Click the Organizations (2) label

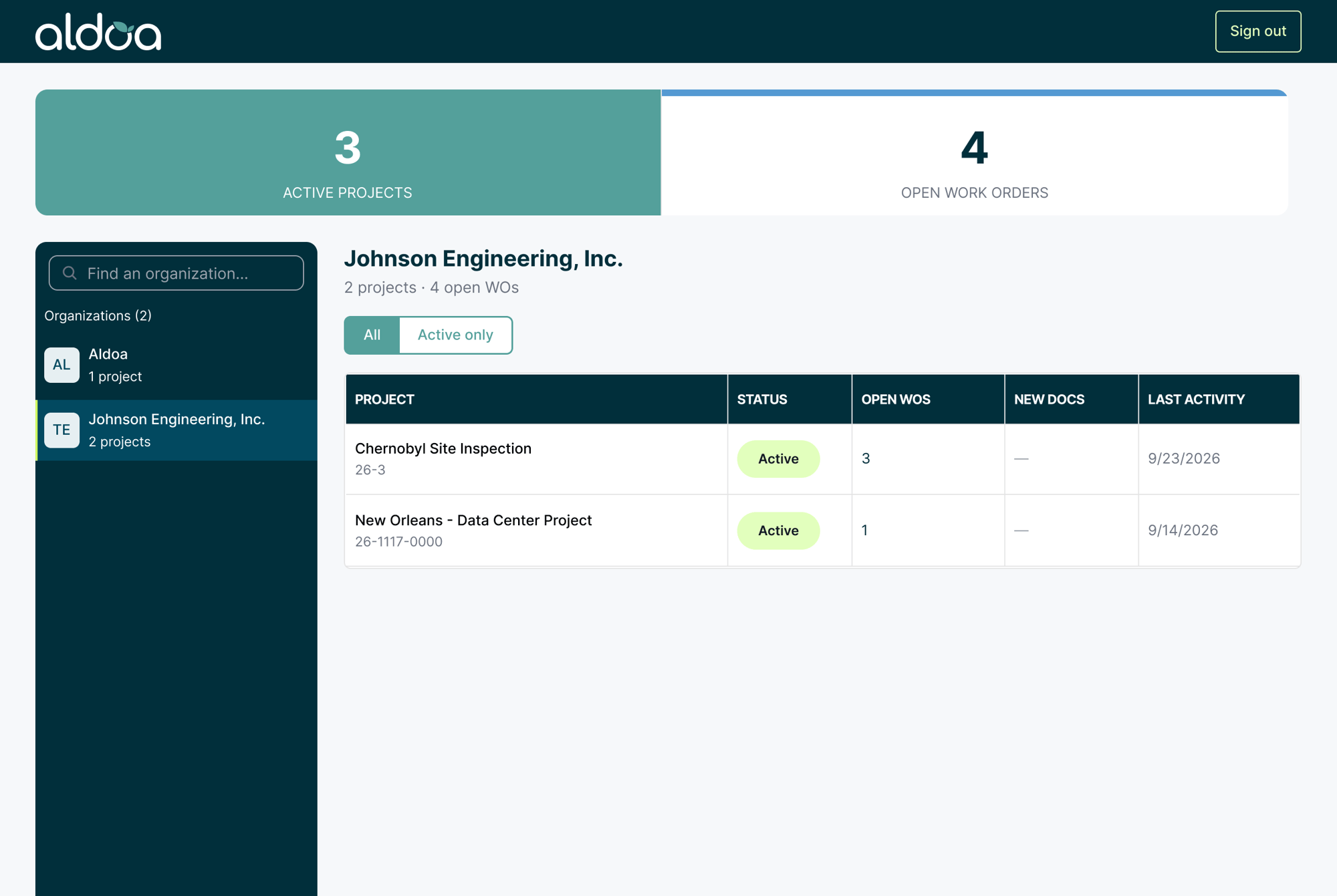pyautogui.click(x=98, y=315)
